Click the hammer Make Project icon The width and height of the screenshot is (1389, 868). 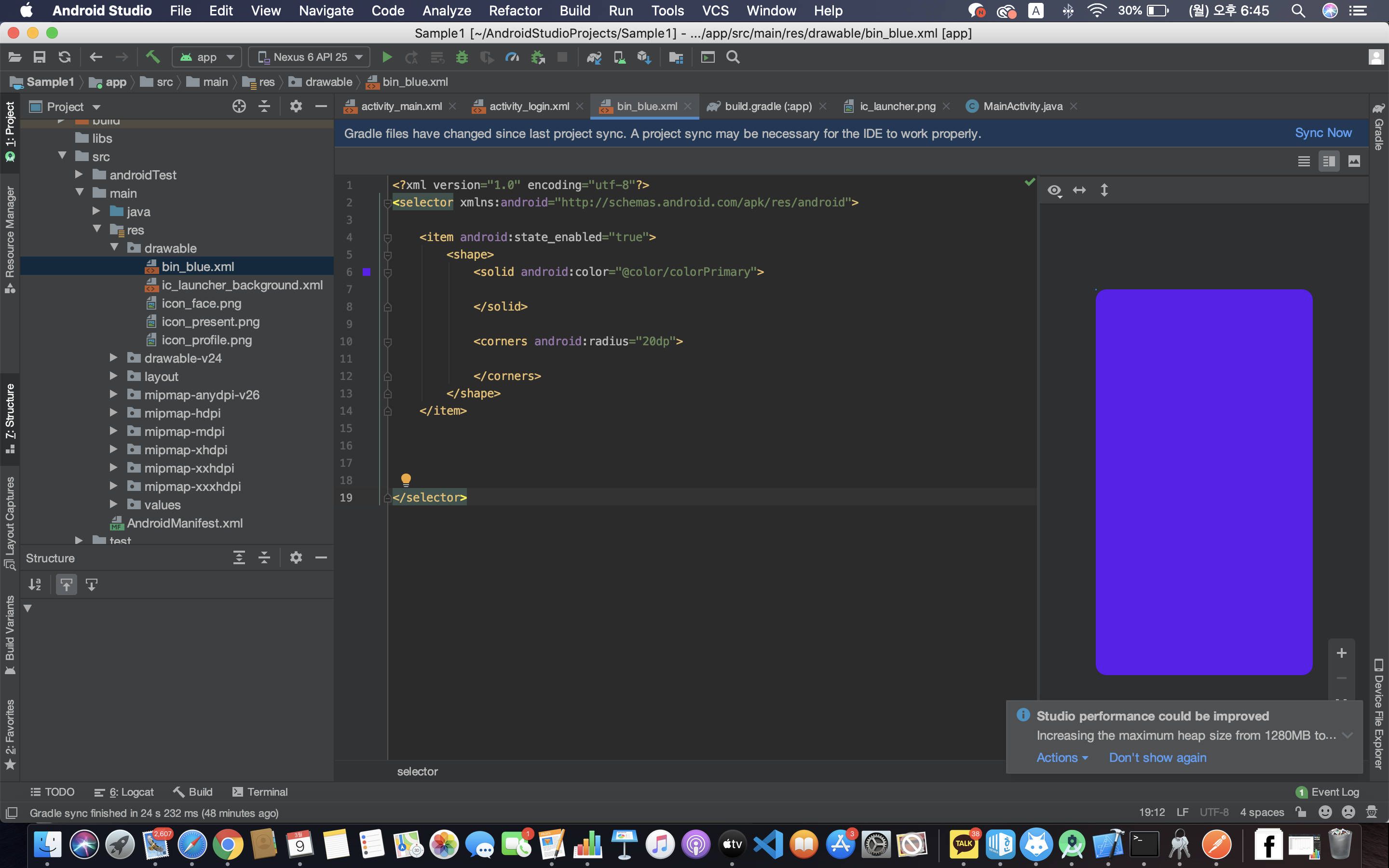click(x=152, y=57)
